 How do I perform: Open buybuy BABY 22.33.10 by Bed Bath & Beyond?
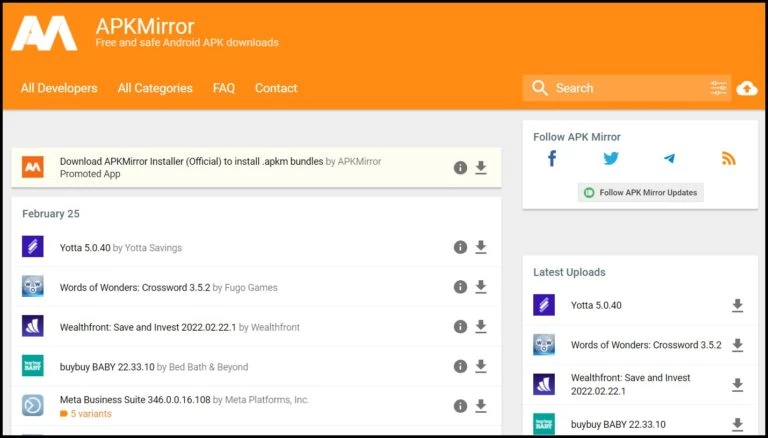pyautogui.click(x=107, y=367)
